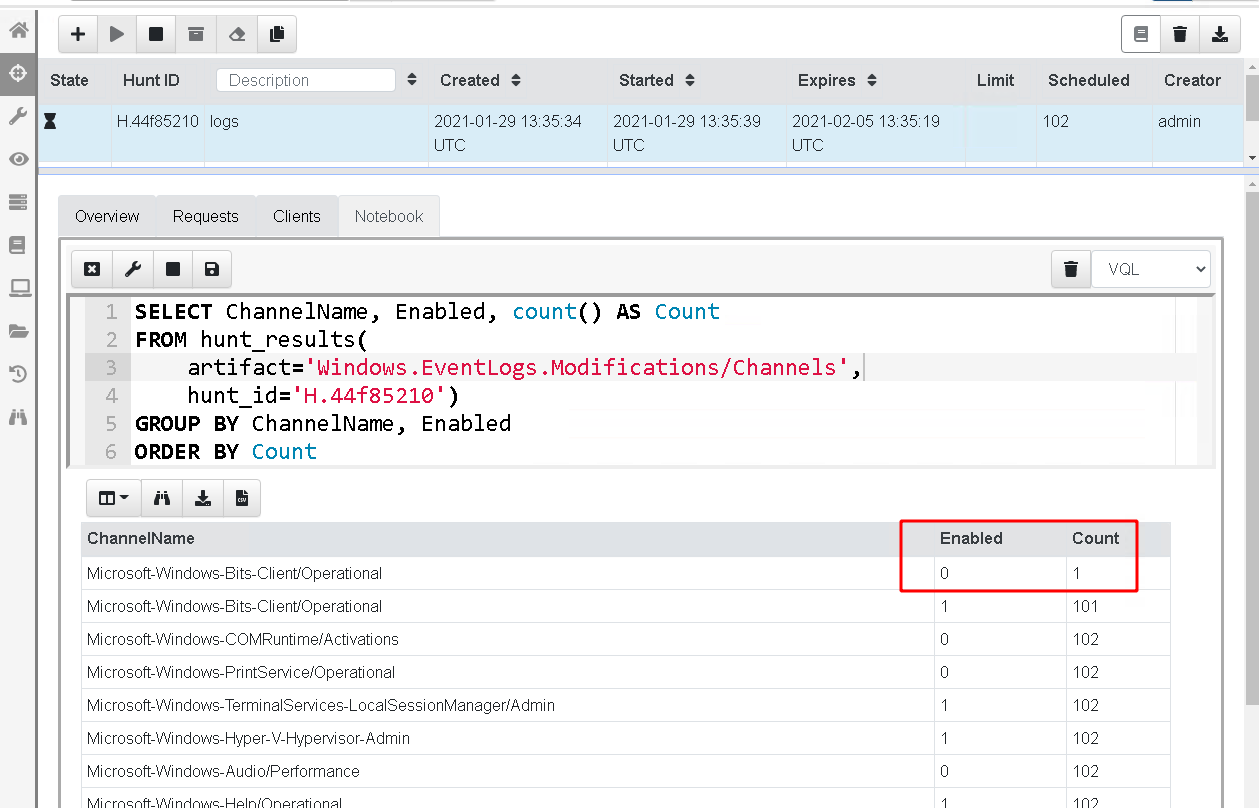This screenshot has height=808, width=1259.
Task: Stop the hunt with top toolbar stop icon
Action: click(156, 34)
